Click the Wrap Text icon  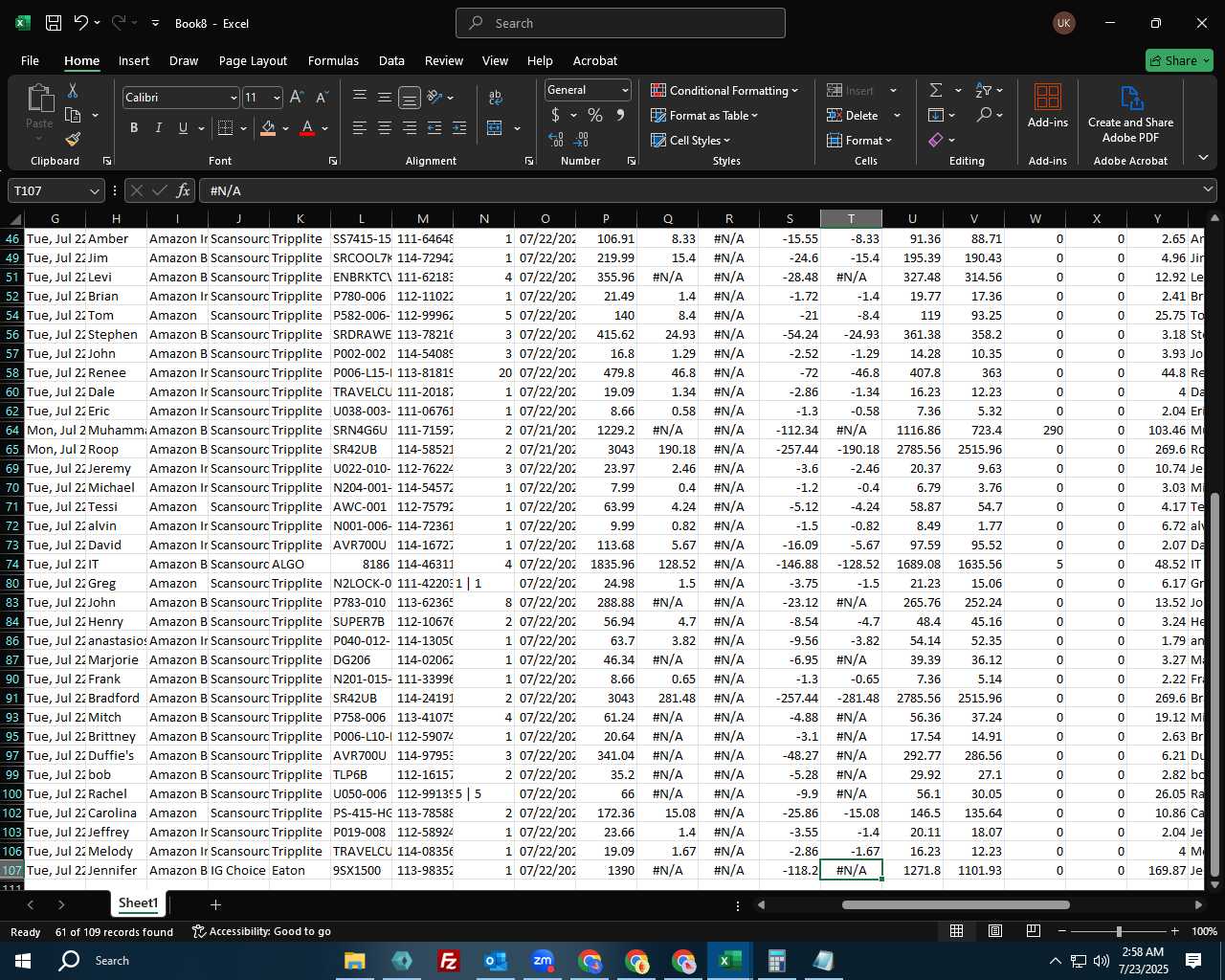pos(496,97)
